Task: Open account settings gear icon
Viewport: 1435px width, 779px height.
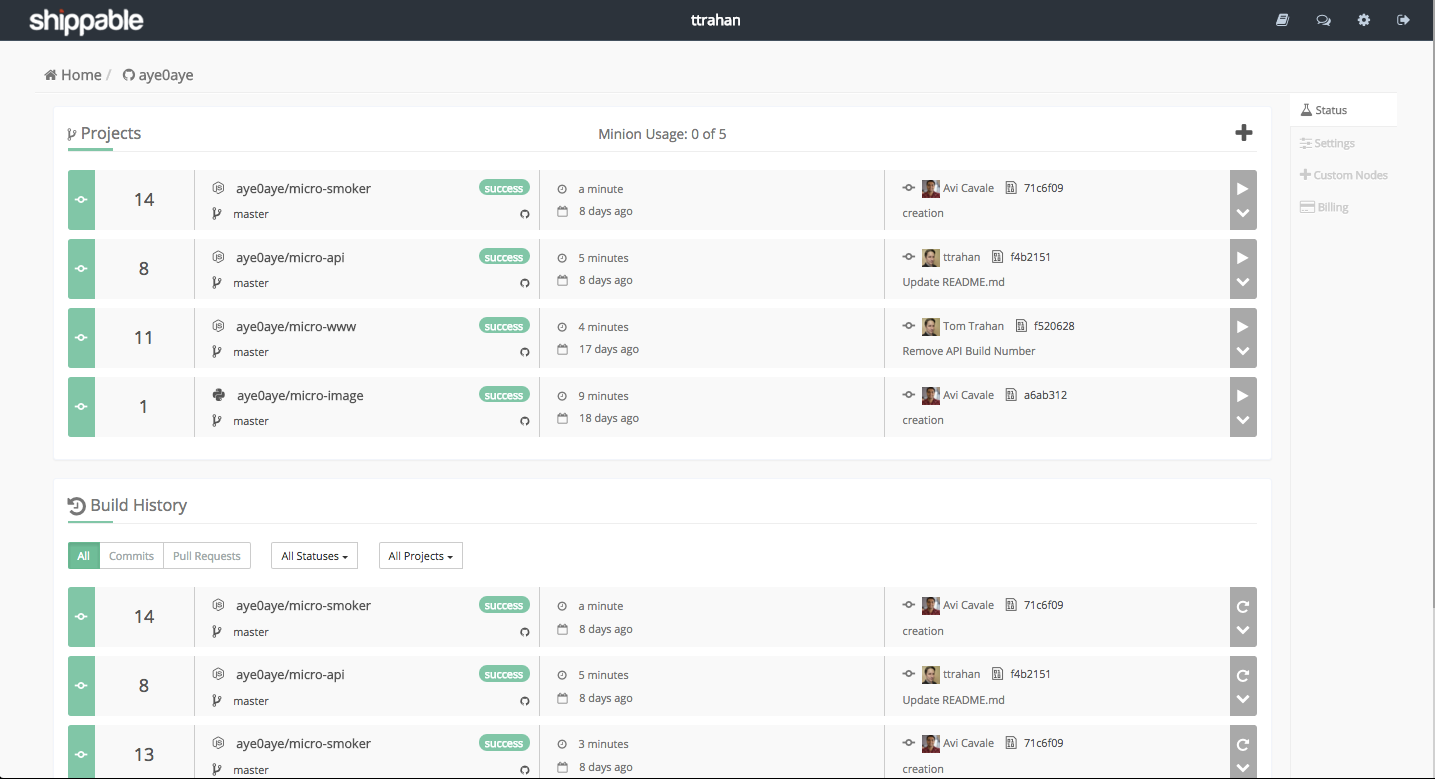Action: (x=1364, y=20)
